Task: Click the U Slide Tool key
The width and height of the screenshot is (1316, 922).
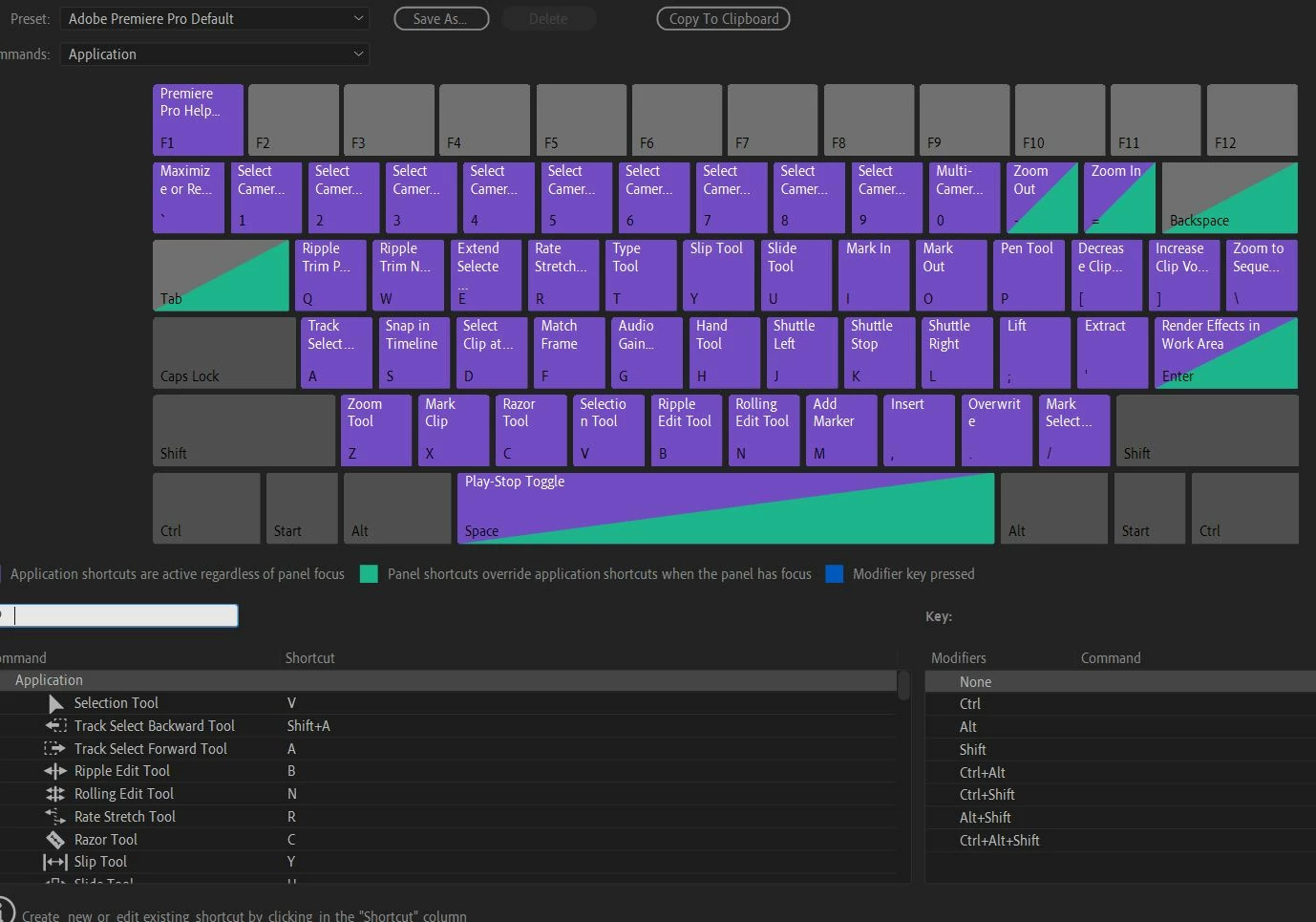Action: [x=796, y=275]
